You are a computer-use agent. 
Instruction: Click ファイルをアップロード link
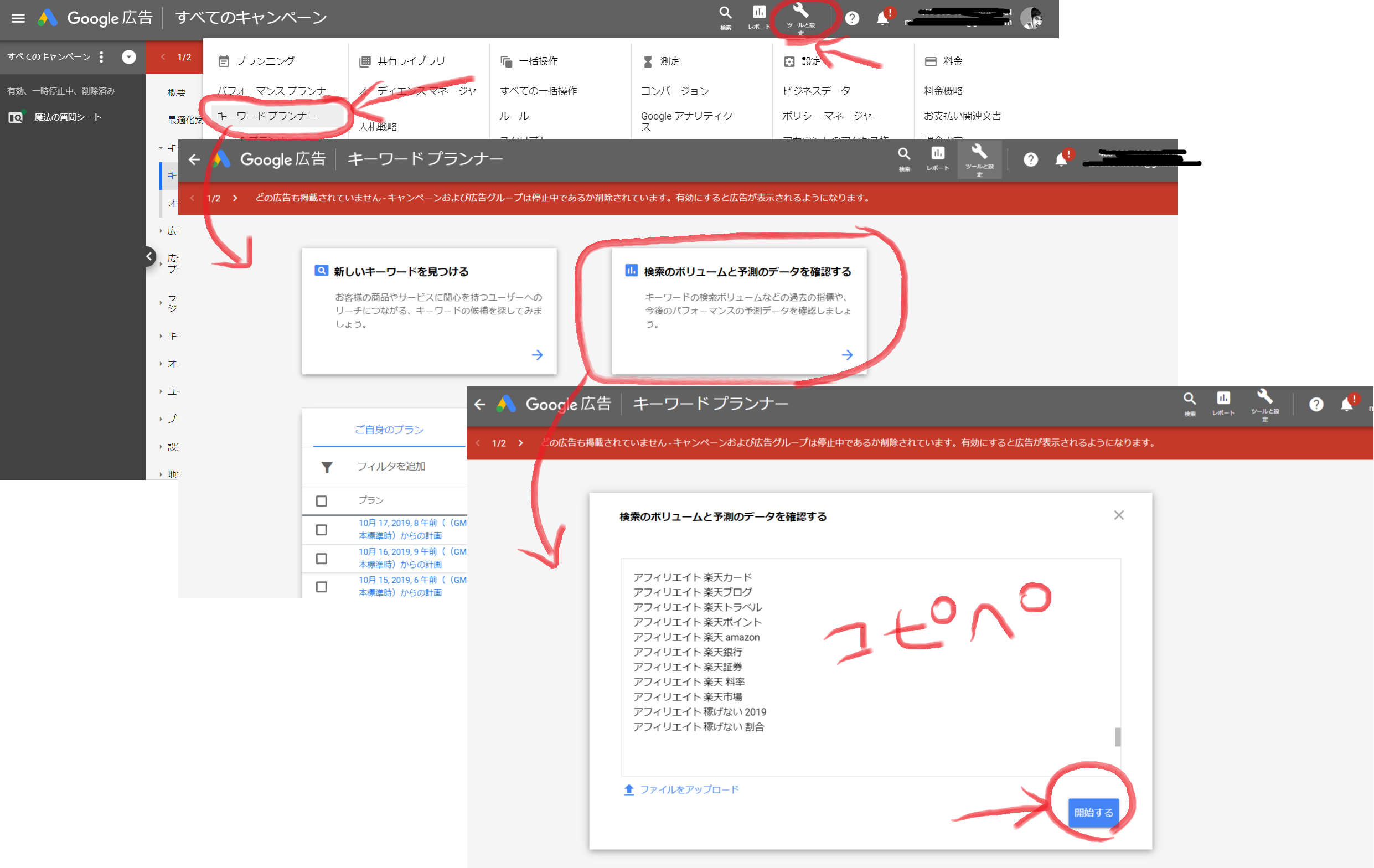(x=689, y=789)
